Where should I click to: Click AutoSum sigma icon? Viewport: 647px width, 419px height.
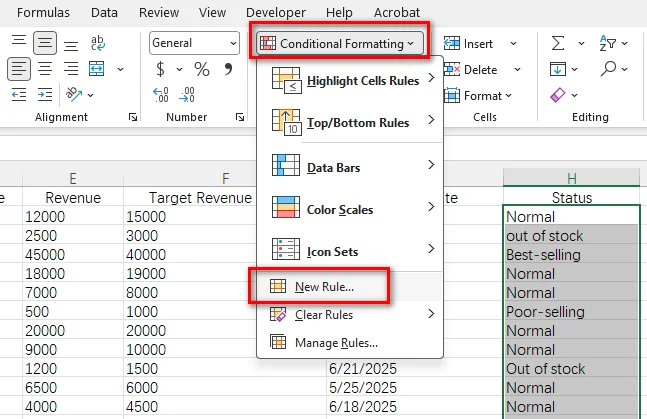pyautogui.click(x=558, y=43)
